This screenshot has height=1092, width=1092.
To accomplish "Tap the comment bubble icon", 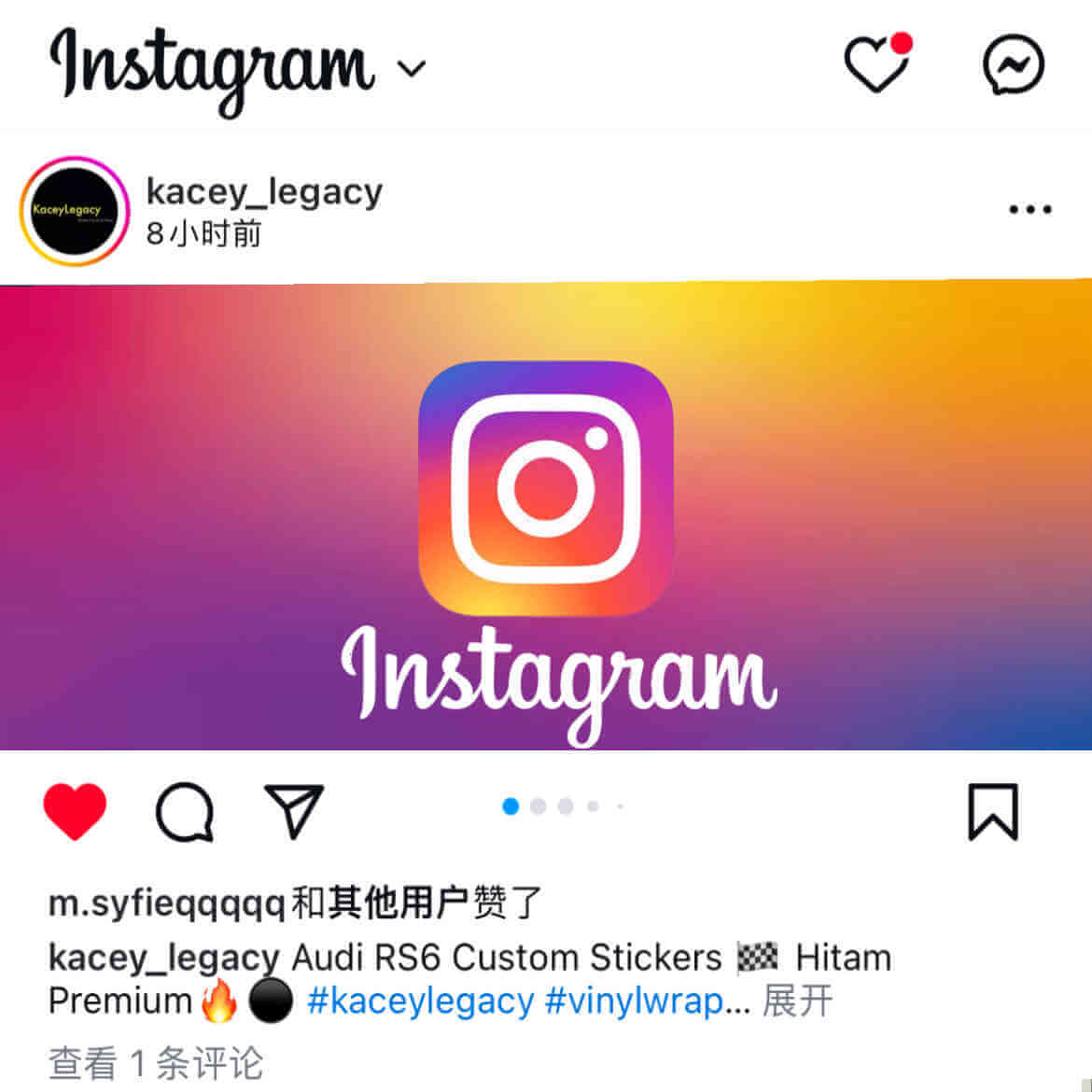I will [185, 812].
